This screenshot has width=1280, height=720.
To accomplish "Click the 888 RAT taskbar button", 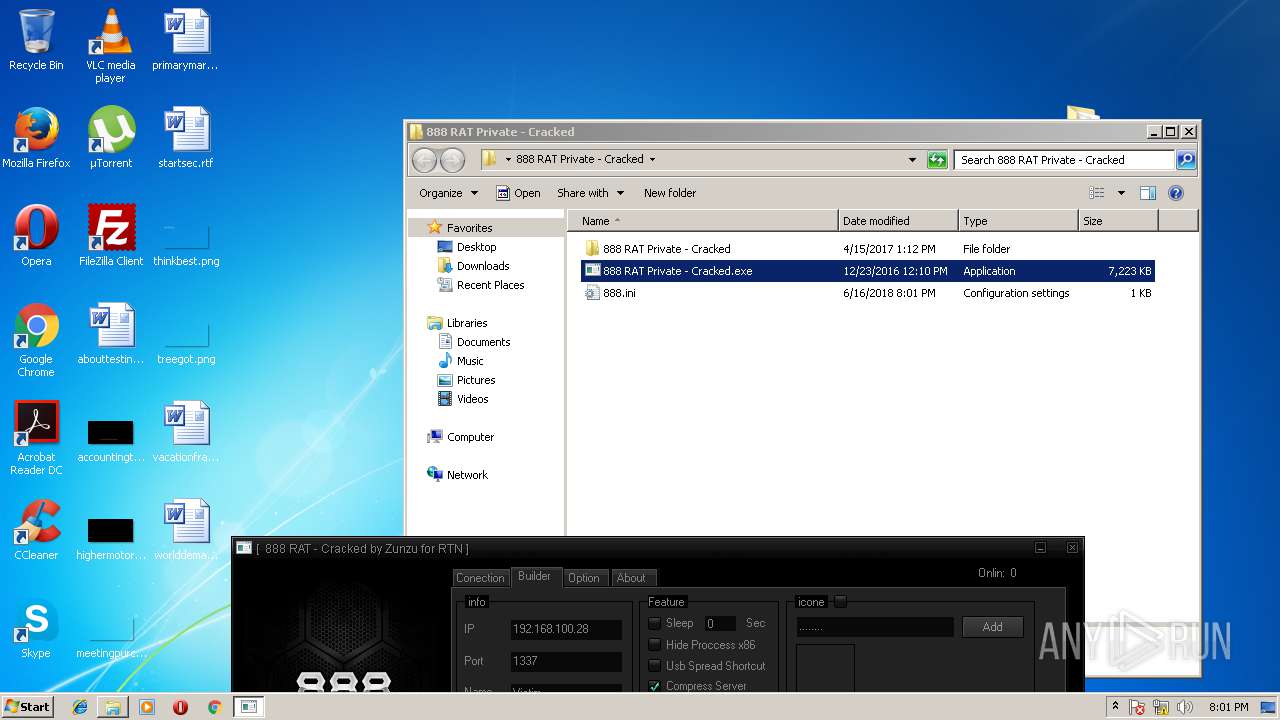I will click(x=249, y=707).
